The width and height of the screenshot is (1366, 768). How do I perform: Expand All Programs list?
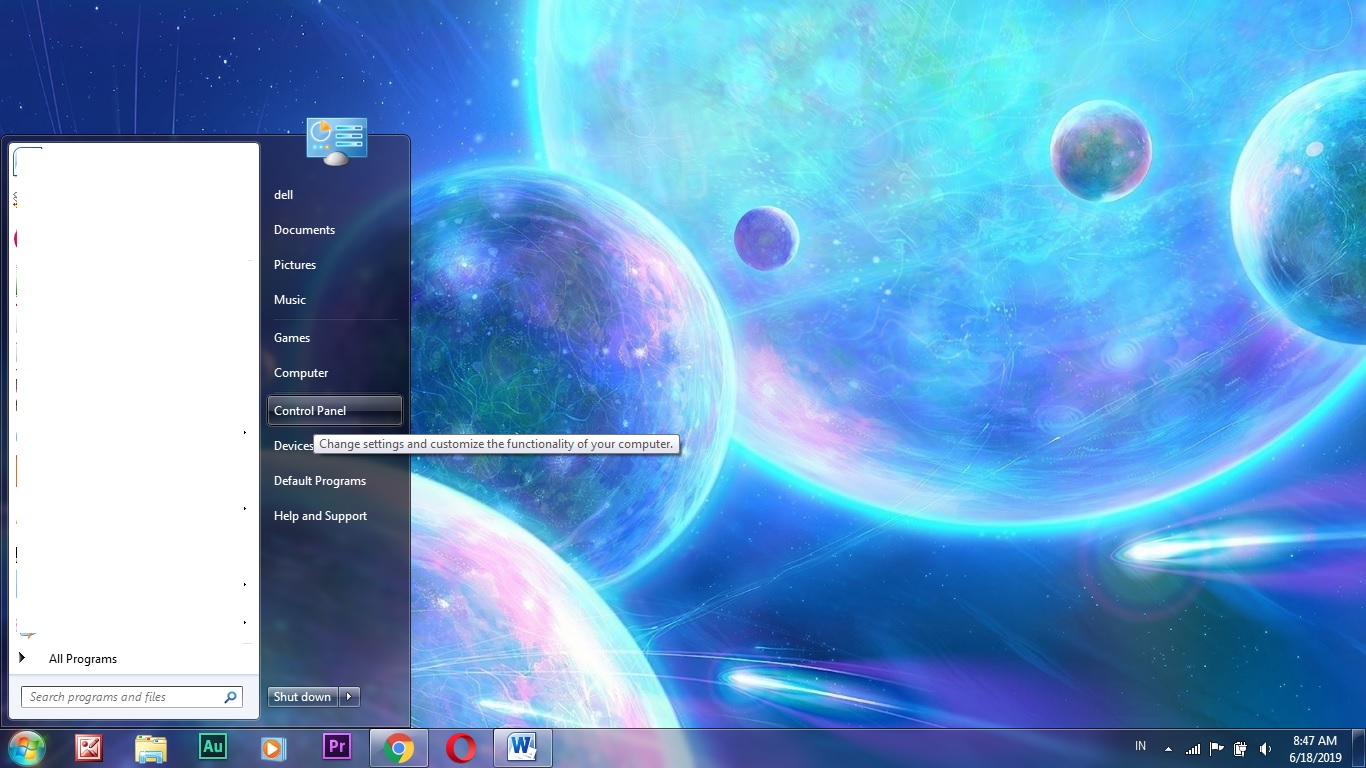click(x=82, y=659)
